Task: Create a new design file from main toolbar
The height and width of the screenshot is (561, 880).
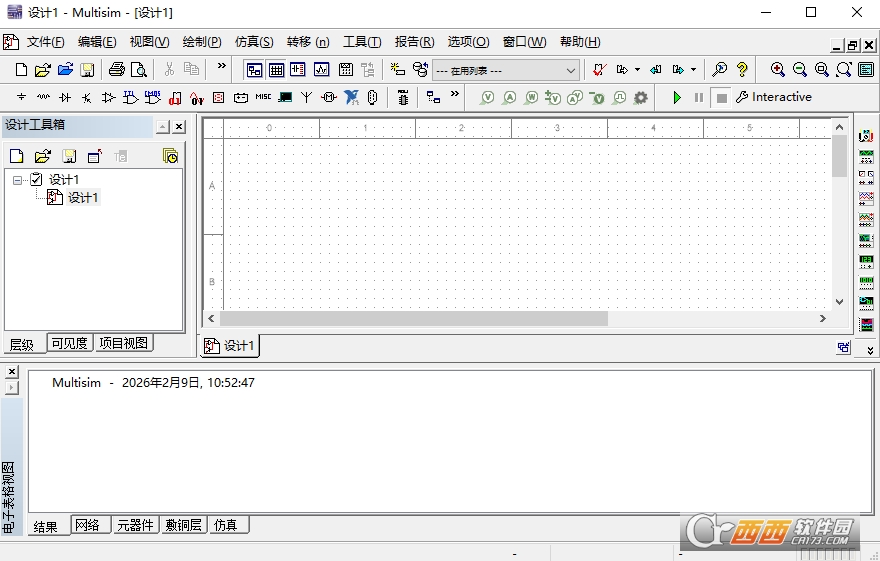Action: 21,70
